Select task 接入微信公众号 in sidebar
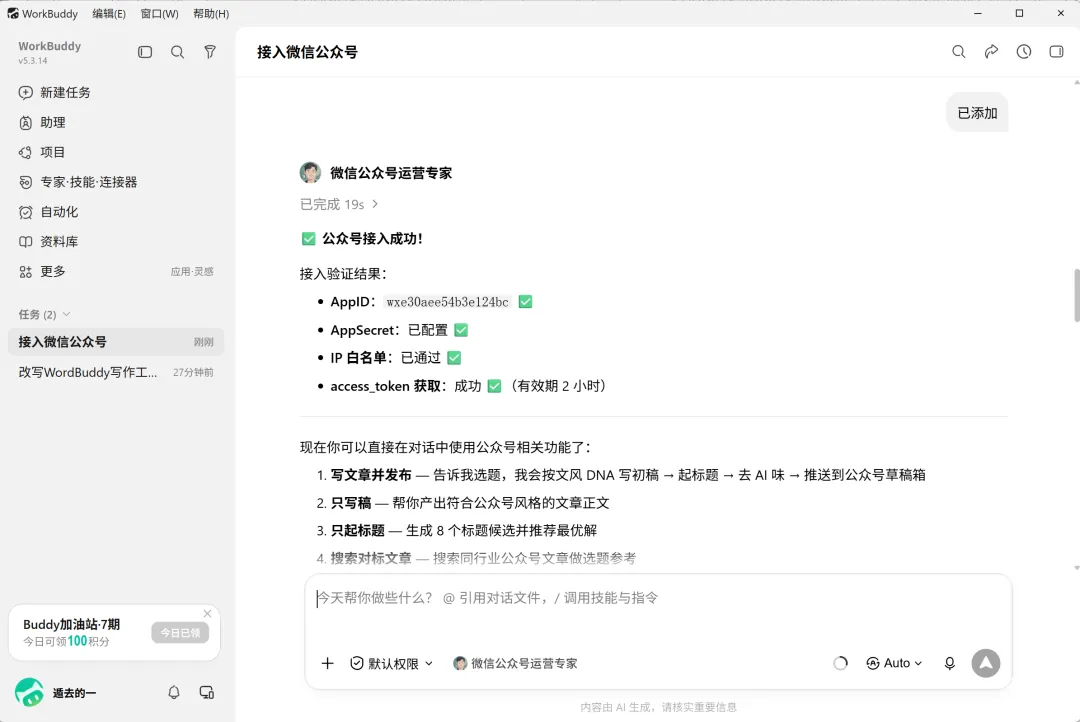Viewport: 1080px width, 722px height. pyautogui.click(x=116, y=342)
